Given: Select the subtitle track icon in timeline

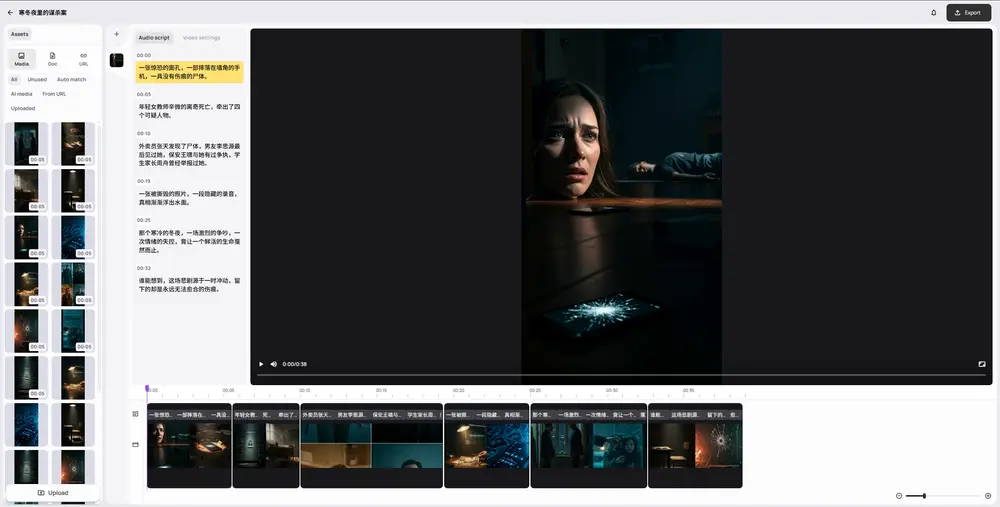Looking at the screenshot, I should coord(136,413).
